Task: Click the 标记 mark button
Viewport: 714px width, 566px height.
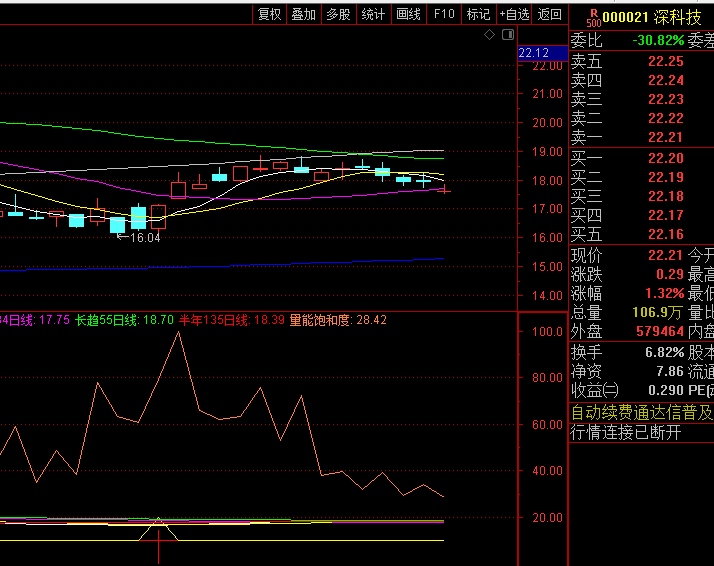Action: click(478, 14)
